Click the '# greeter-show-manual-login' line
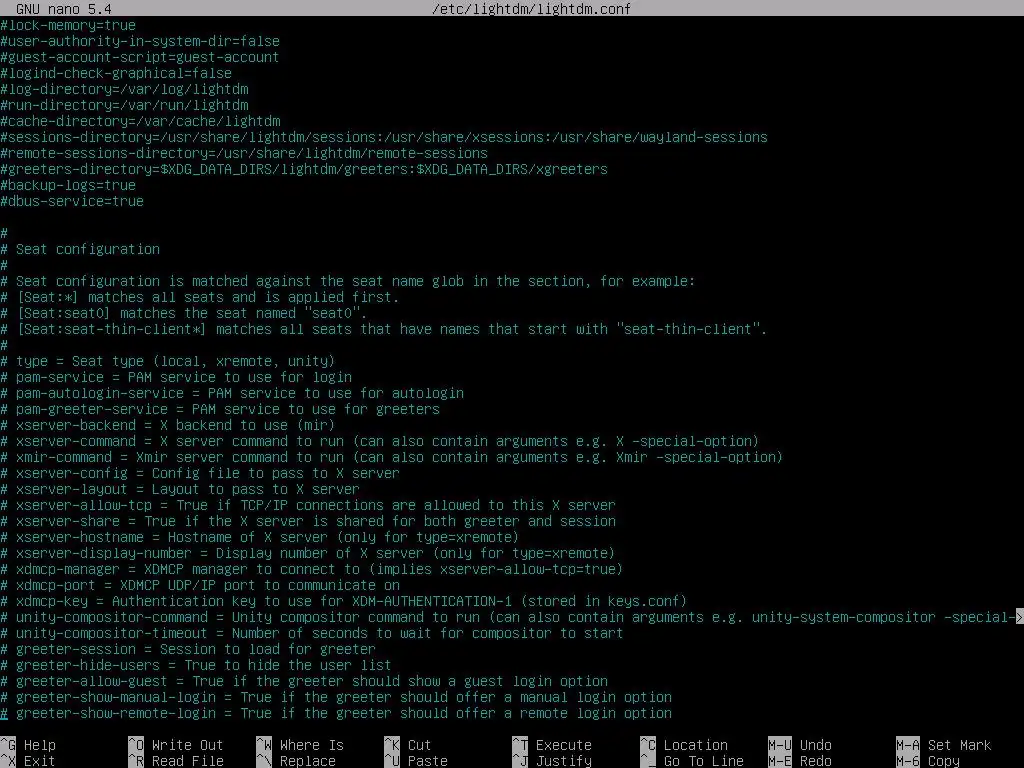Image resolution: width=1024 pixels, height=768 pixels. [x=336, y=697]
